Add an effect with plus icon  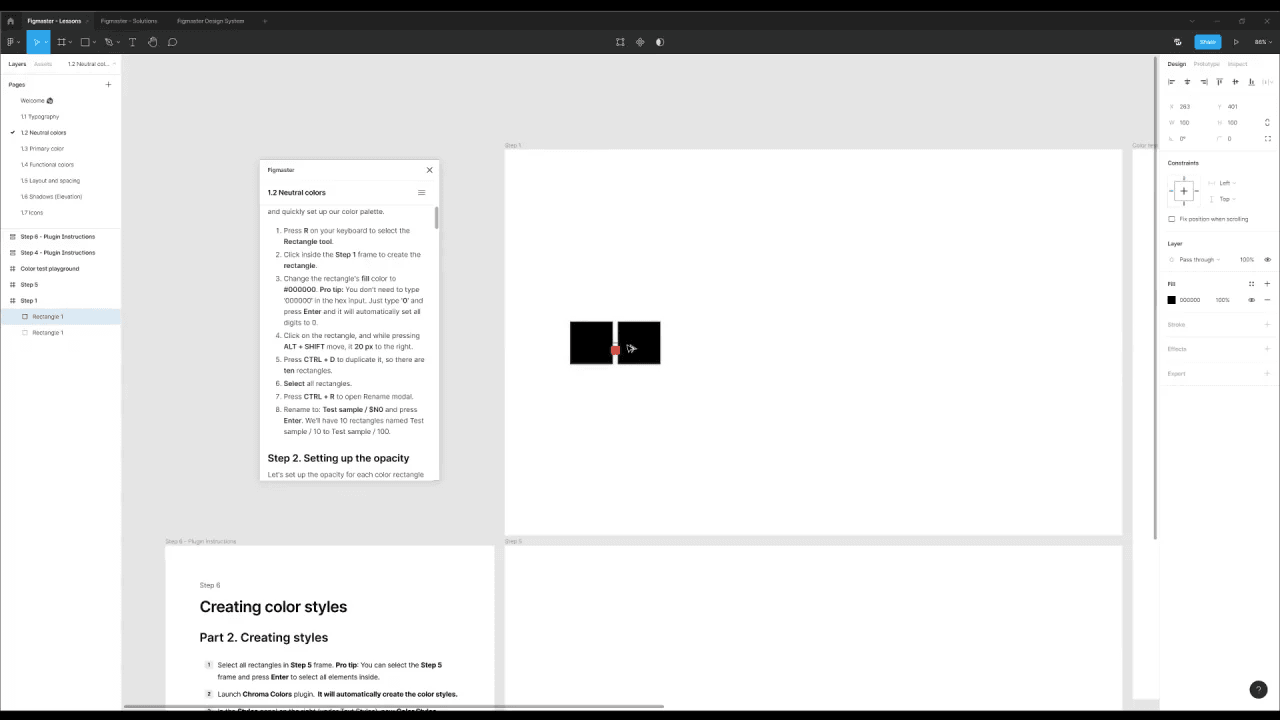coord(1267,349)
